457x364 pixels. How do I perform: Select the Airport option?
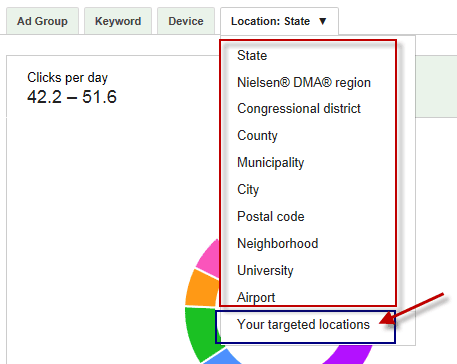tap(256, 297)
